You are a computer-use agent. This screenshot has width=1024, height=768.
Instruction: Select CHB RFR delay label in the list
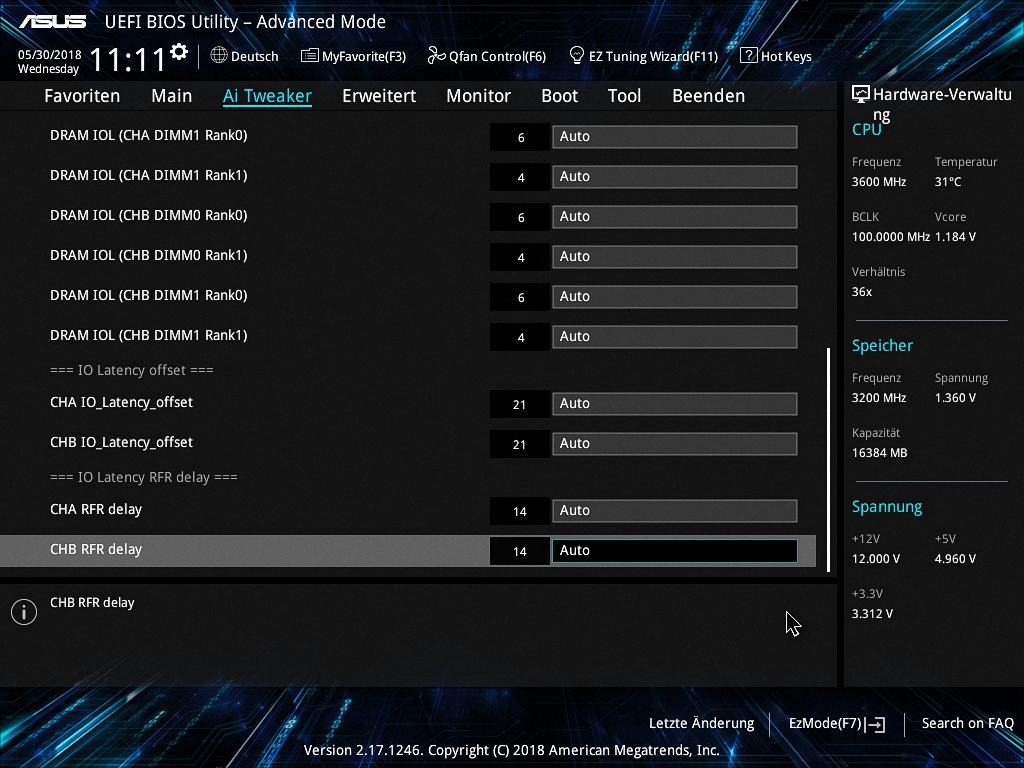pyautogui.click(x=96, y=549)
